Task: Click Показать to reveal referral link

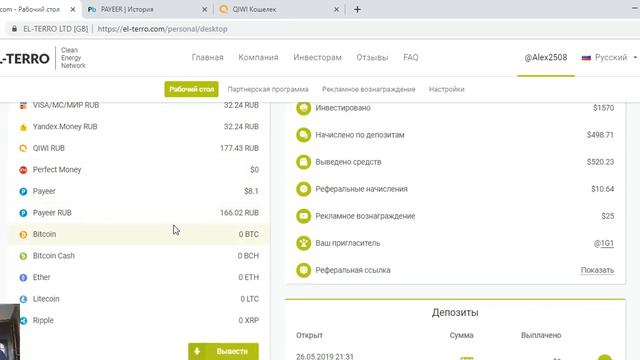Action: click(597, 270)
